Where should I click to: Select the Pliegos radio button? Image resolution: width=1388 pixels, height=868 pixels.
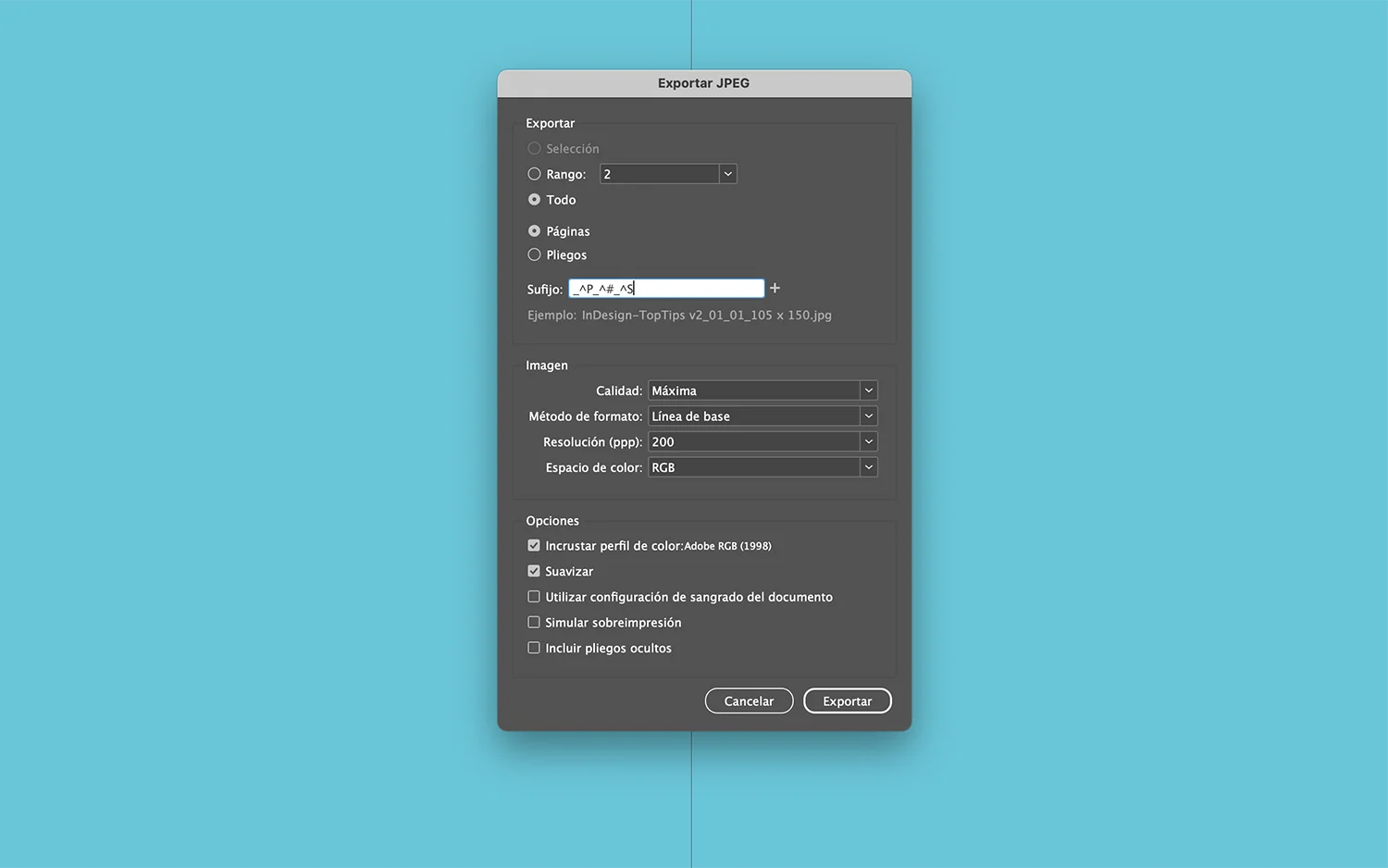534,254
